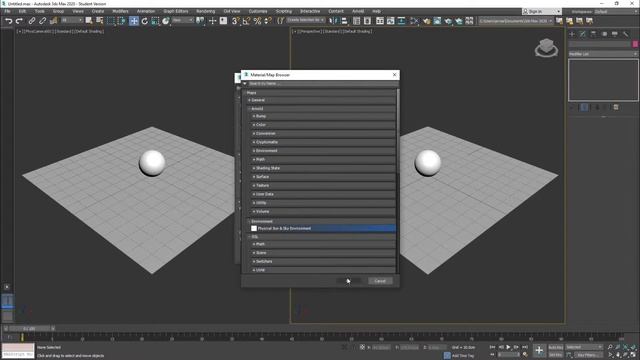
Task: Activate the Select and Move tool
Action: (x=133, y=21)
